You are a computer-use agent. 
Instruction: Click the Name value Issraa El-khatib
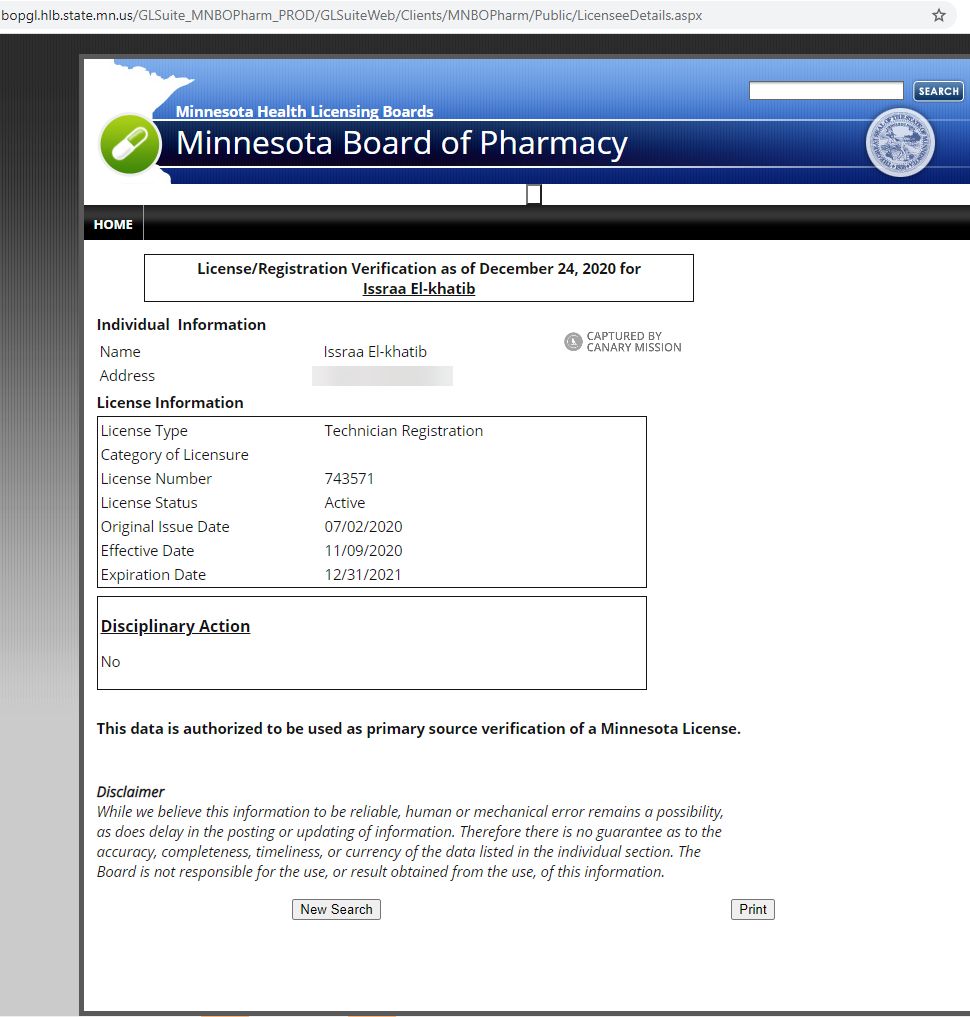tap(375, 352)
